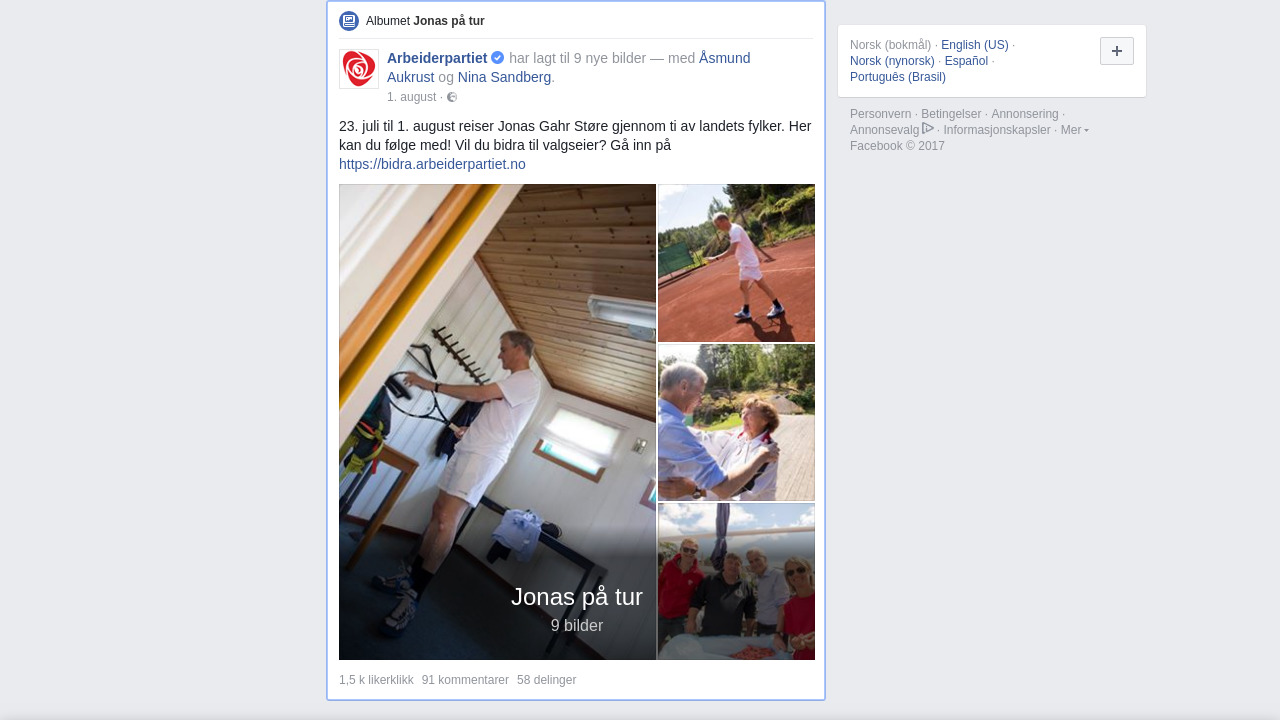Expand the Mer footer dropdown
The width and height of the screenshot is (1280, 720).
tap(1074, 130)
